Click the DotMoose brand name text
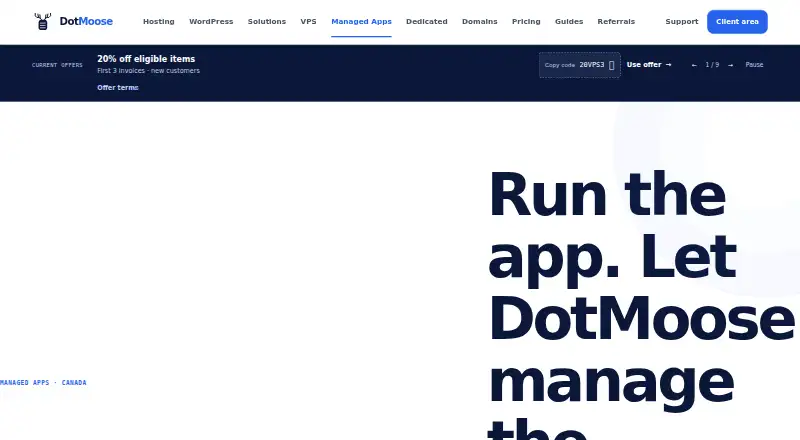Image resolution: width=800 pixels, height=440 pixels. pos(86,21)
